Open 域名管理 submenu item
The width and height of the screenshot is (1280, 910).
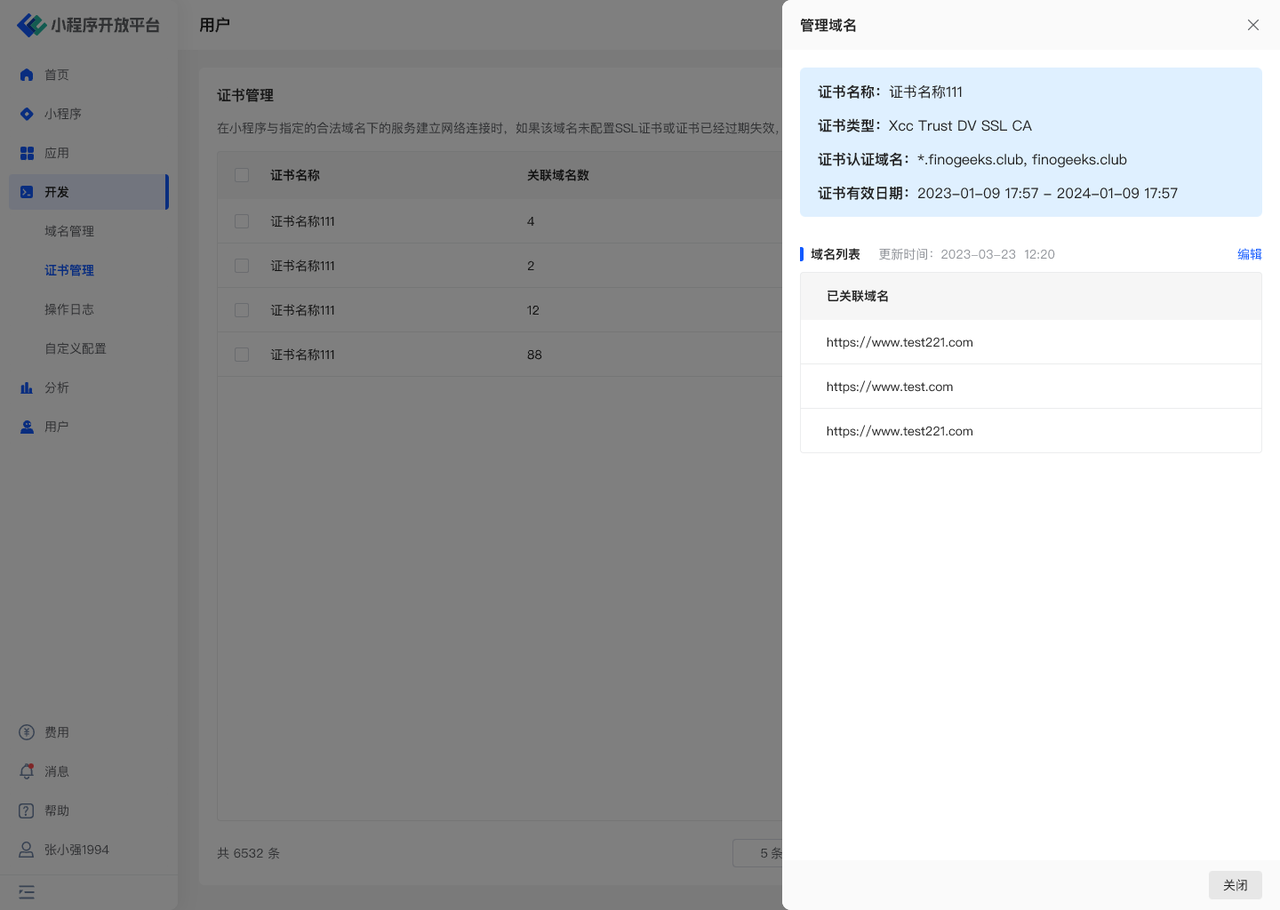pos(69,231)
